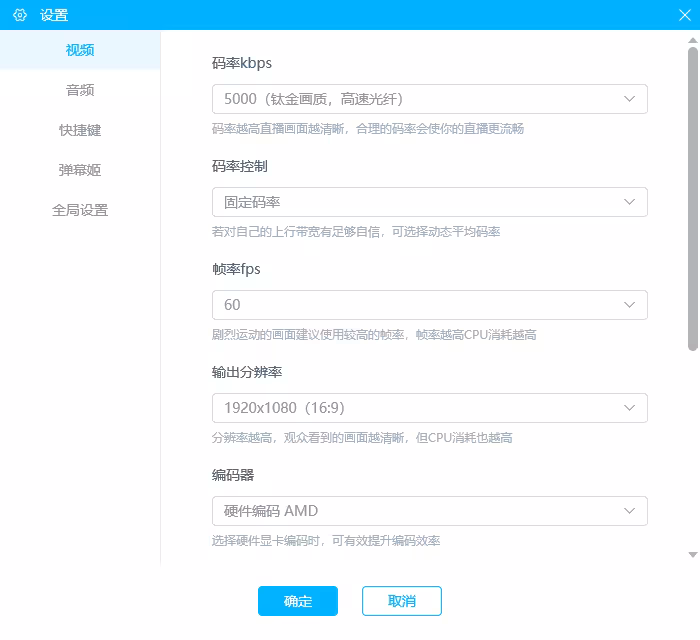Confirm settings with 确定 button
The height and width of the screenshot is (640, 700).
pos(298,601)
